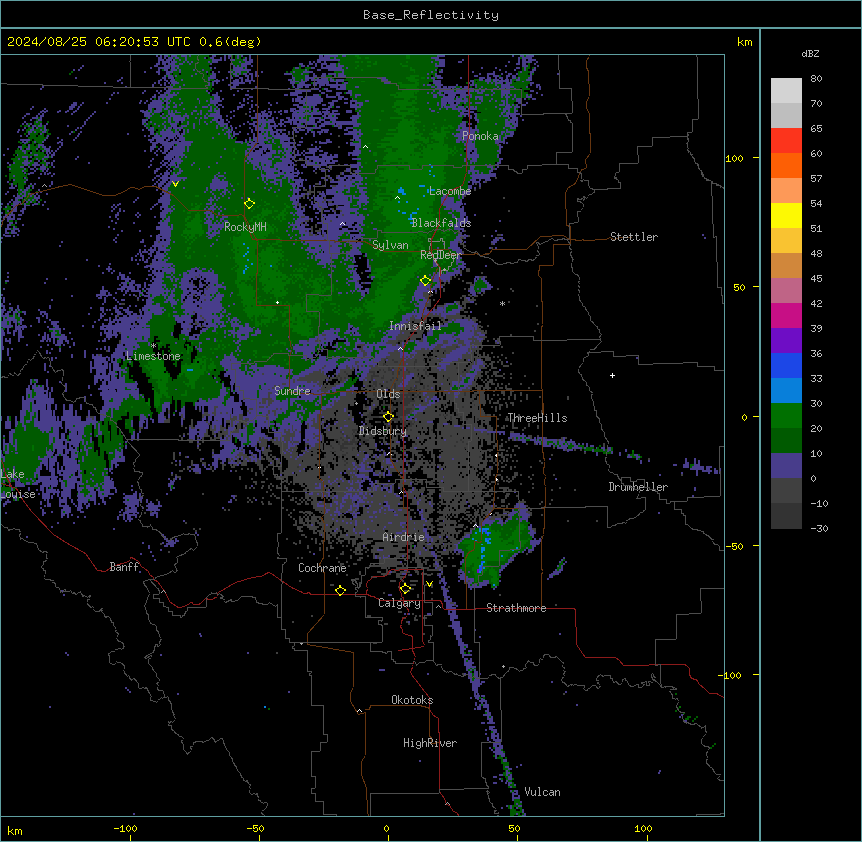Select the blue 33-36 dBZ legend swatch

pyautogui.click(x=786, y=365)
